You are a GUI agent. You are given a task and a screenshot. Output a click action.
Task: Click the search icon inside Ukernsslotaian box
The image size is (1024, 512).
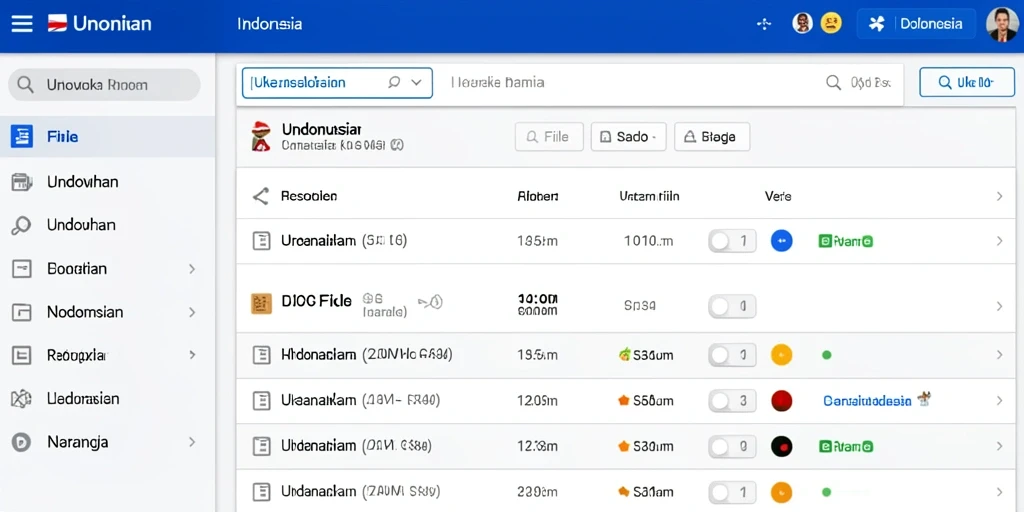click(393, 83)
